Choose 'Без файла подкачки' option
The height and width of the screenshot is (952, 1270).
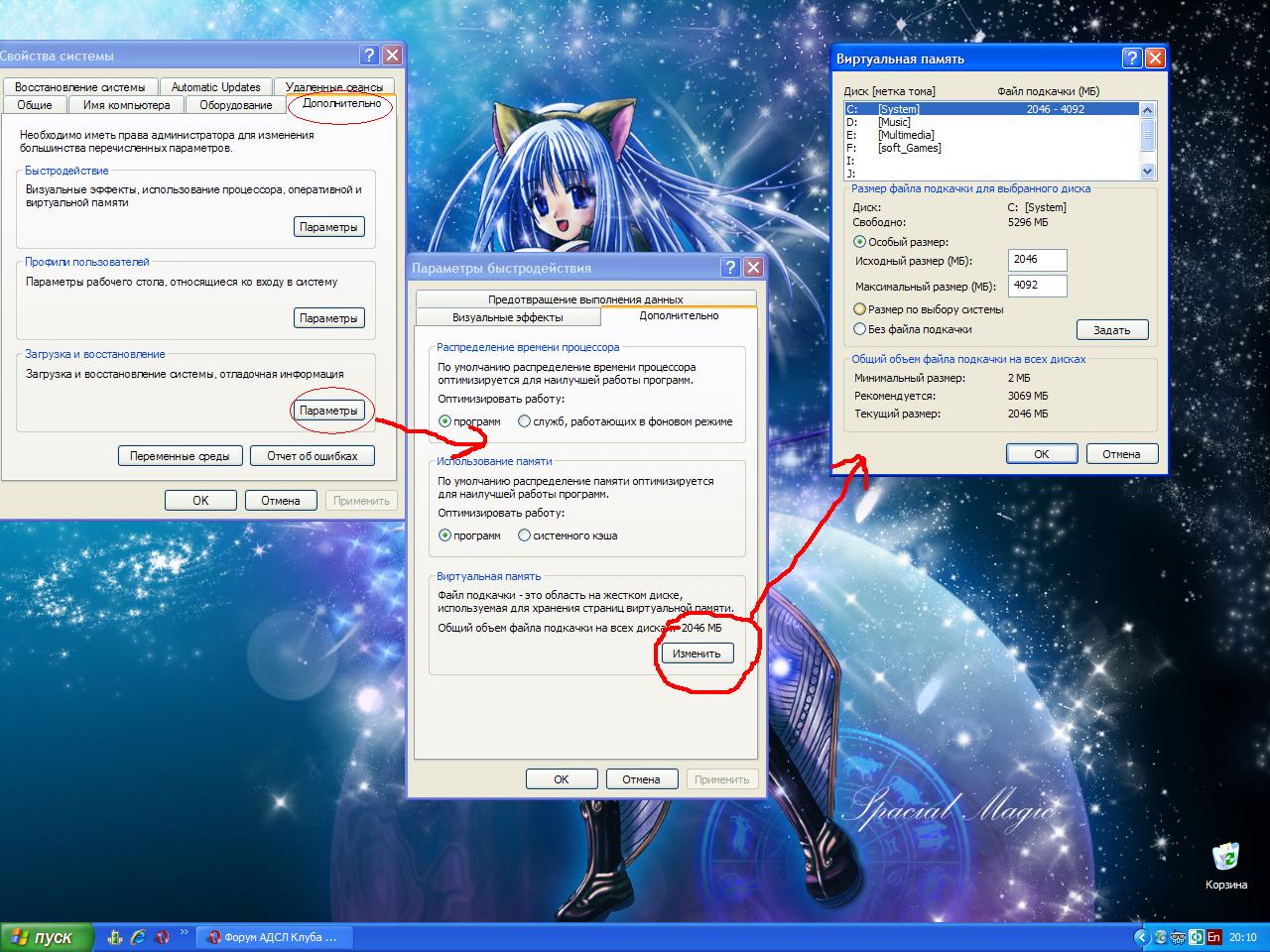coord(860,329)
